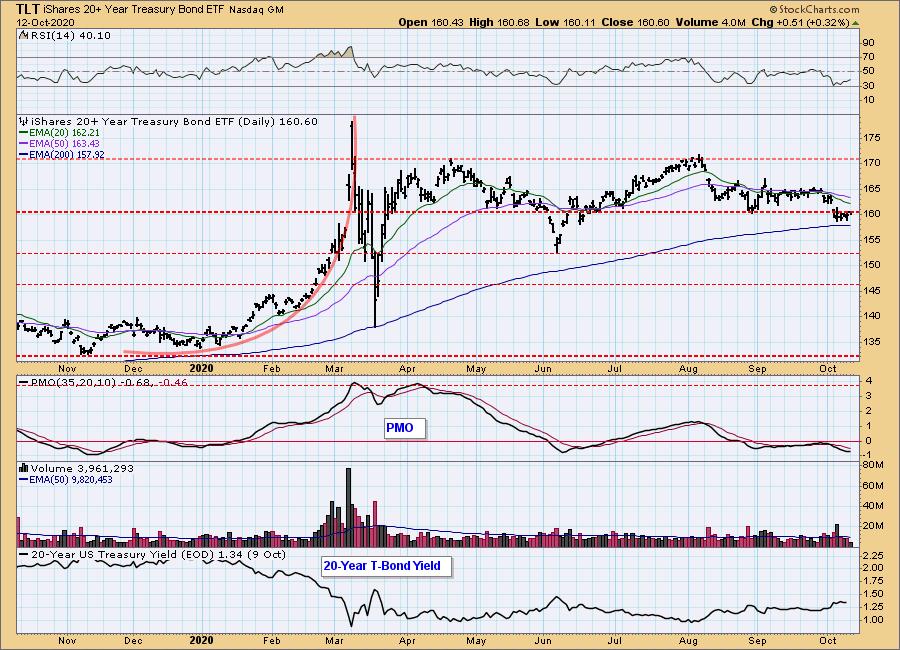
Task: Click the 175 label on the price axis
Action: (872, 138)
